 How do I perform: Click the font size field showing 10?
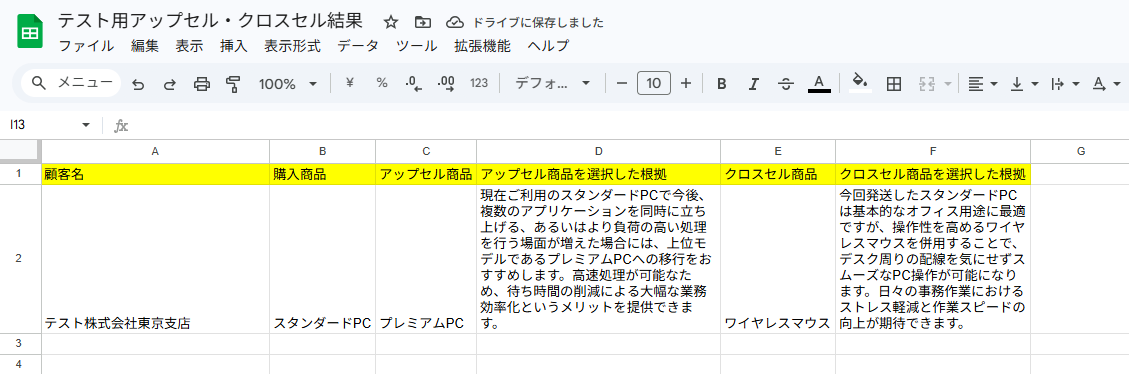click(654, 84)
